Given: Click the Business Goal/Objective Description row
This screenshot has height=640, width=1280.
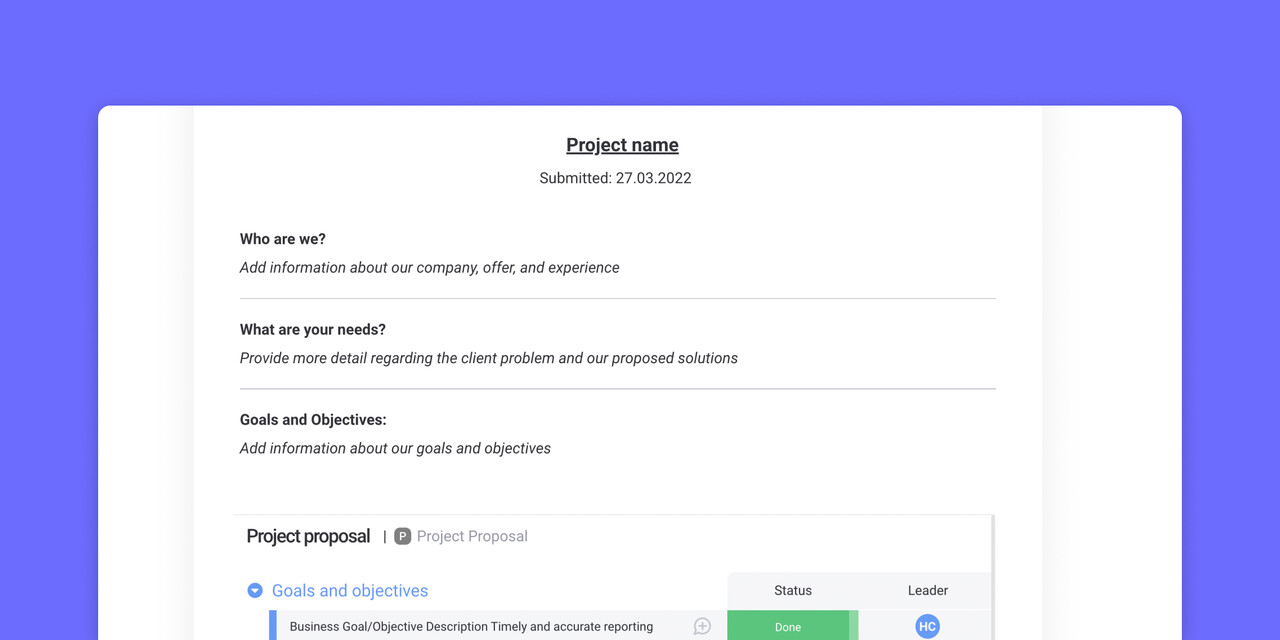Looking at the screenshot, I should [471, 627].
